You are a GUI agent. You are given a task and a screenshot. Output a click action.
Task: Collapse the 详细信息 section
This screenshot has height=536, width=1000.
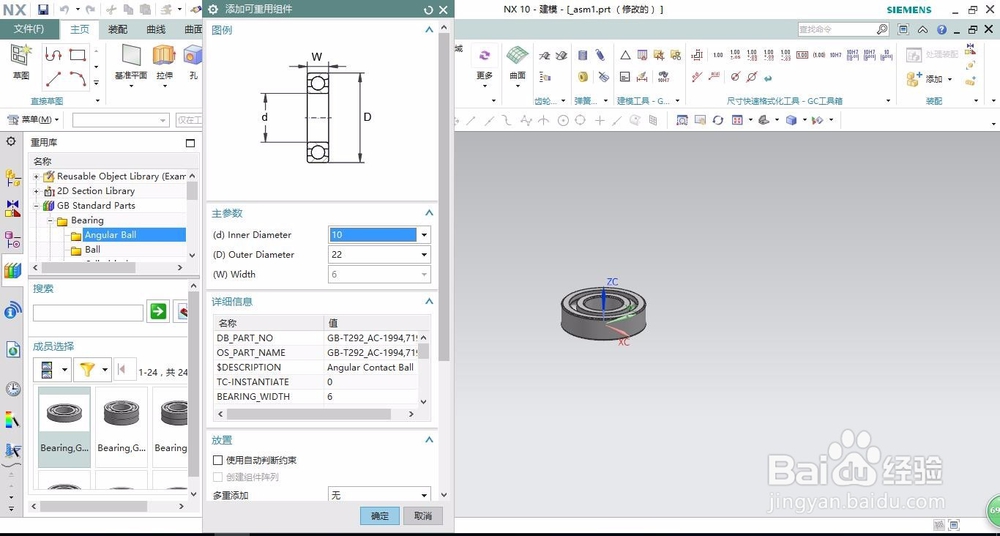pos(429,301)
